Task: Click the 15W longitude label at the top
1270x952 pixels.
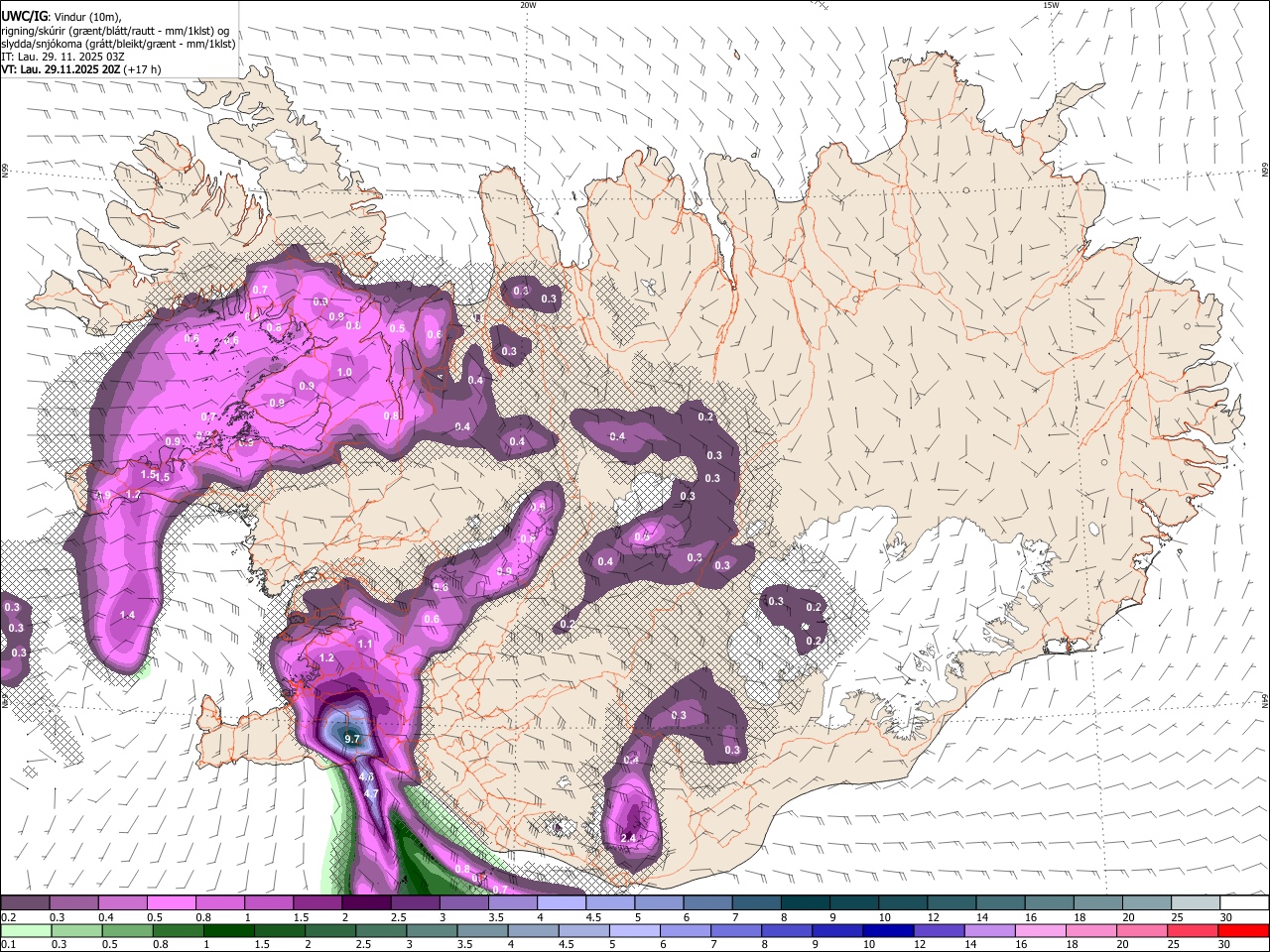Action: coord(1051,5)
